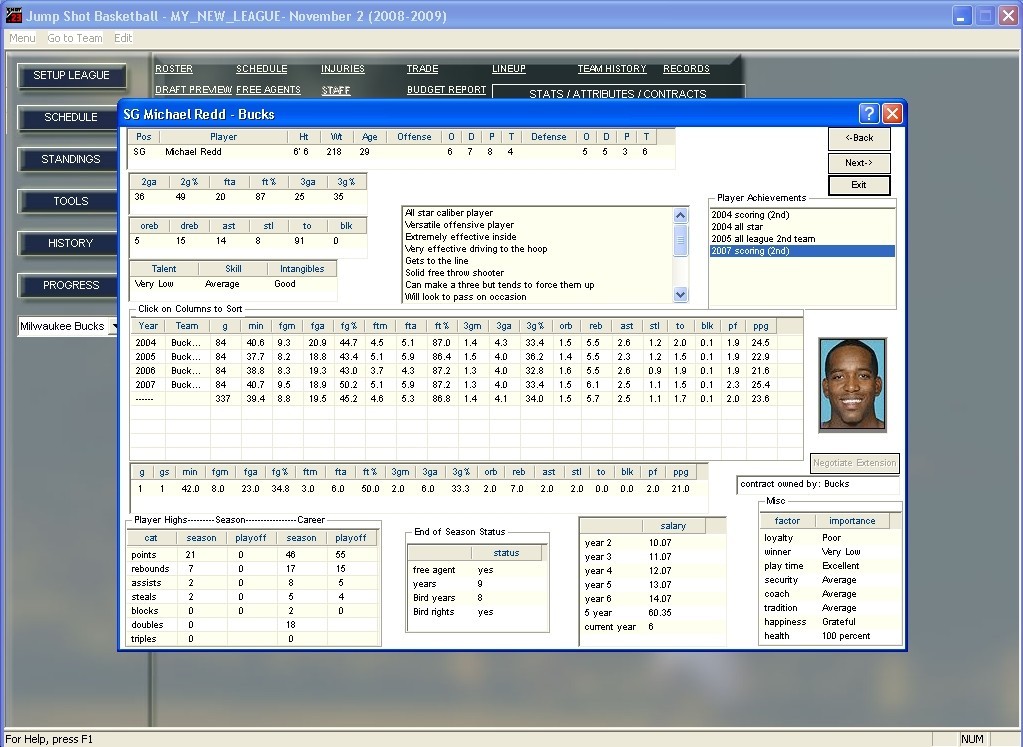The image size is (1023, 747).
Task: Close the Michael Redd player dialog
Action: tap(892, 113)
